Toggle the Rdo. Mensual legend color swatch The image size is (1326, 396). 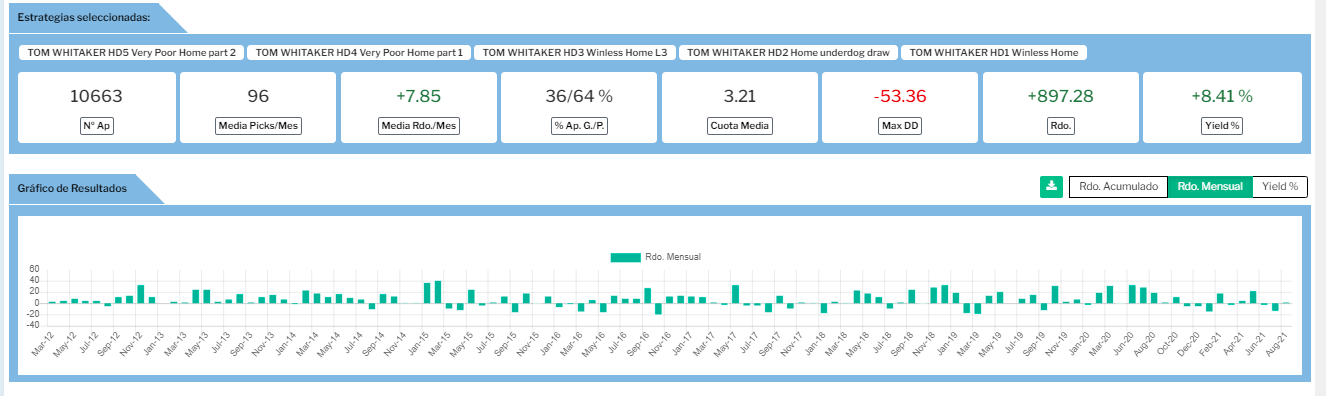pos(625,257)
